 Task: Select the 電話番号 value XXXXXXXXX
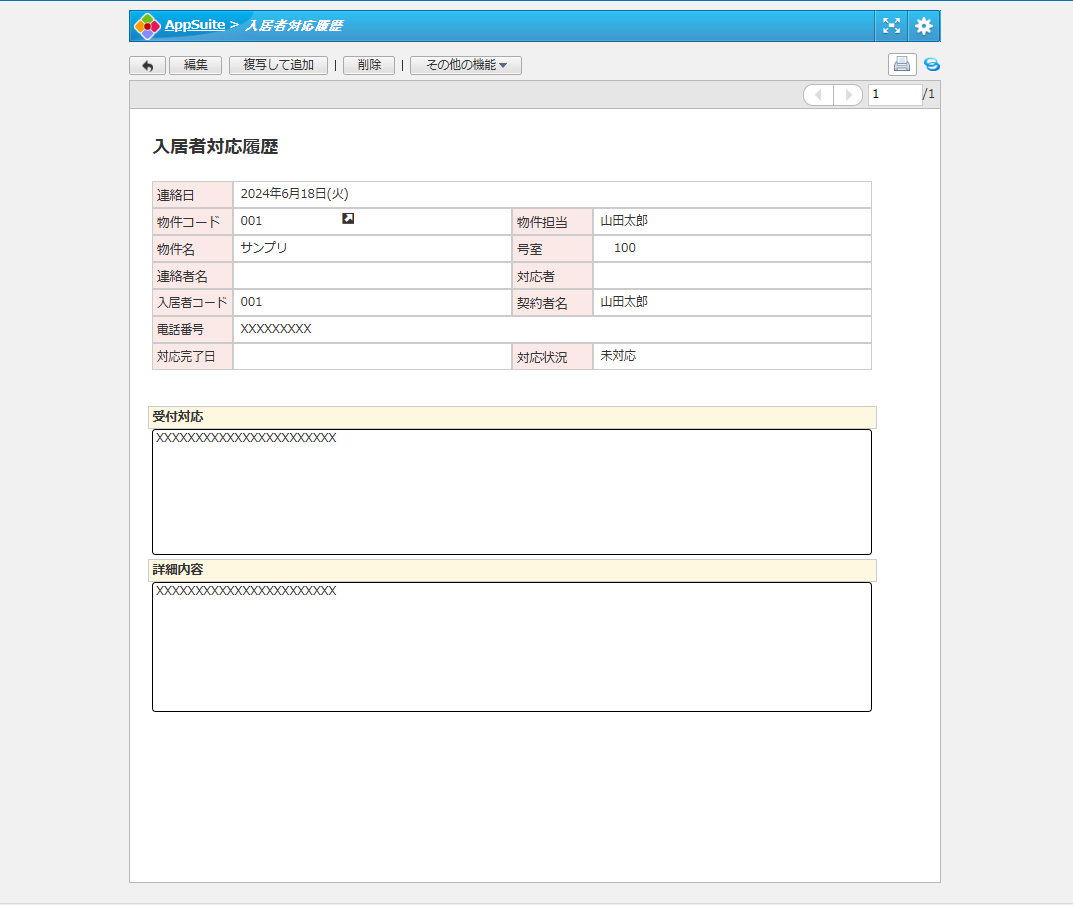point(276,329)
